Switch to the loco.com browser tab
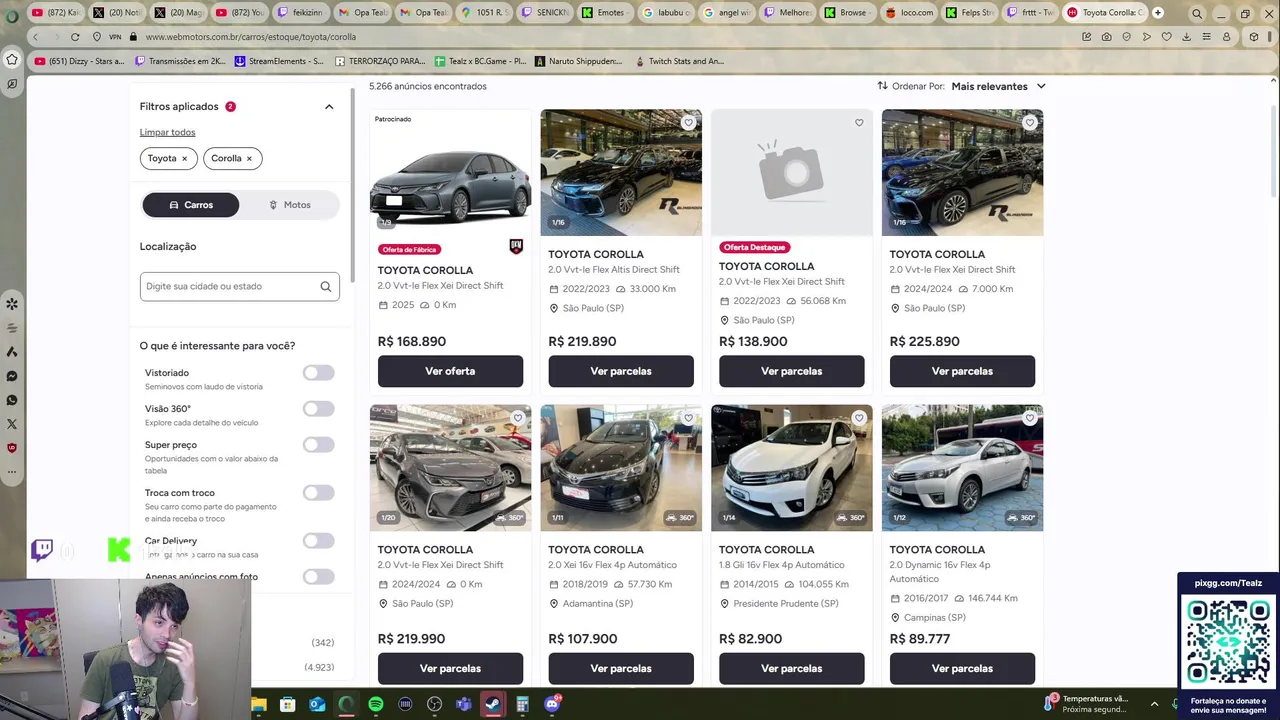This screenshot has height=720, width=1280. (910, 13)
